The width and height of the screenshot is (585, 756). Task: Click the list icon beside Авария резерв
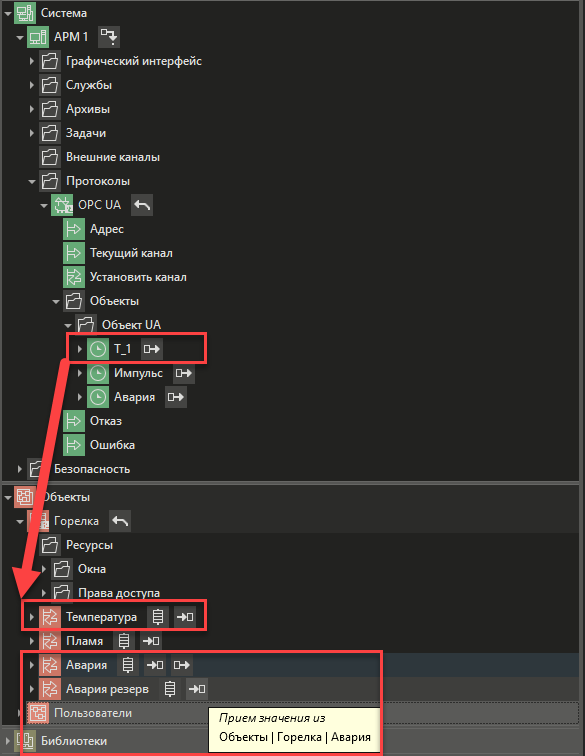tap(170, 689)
